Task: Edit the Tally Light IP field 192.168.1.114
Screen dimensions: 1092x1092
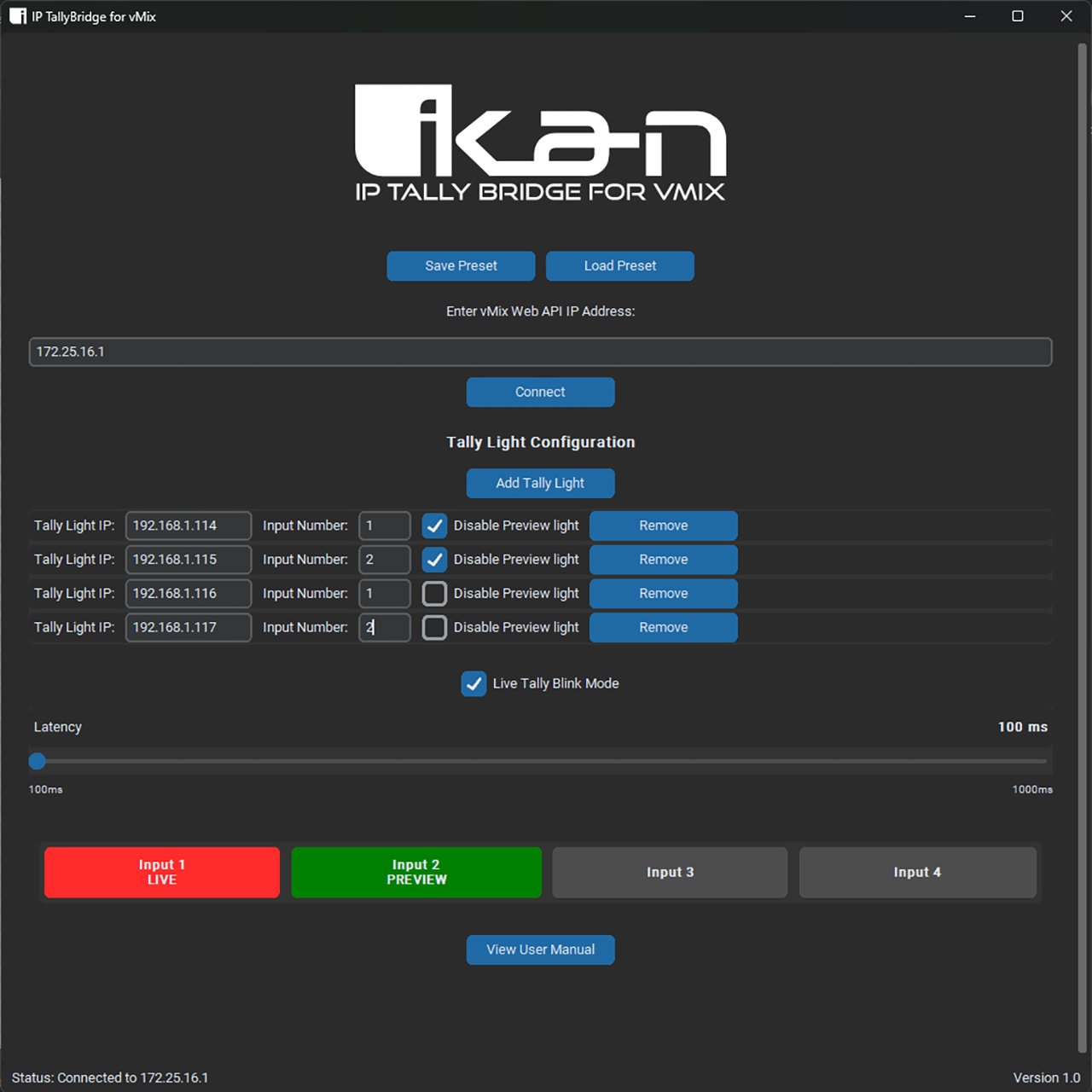Action: click(x=189, y=526)
